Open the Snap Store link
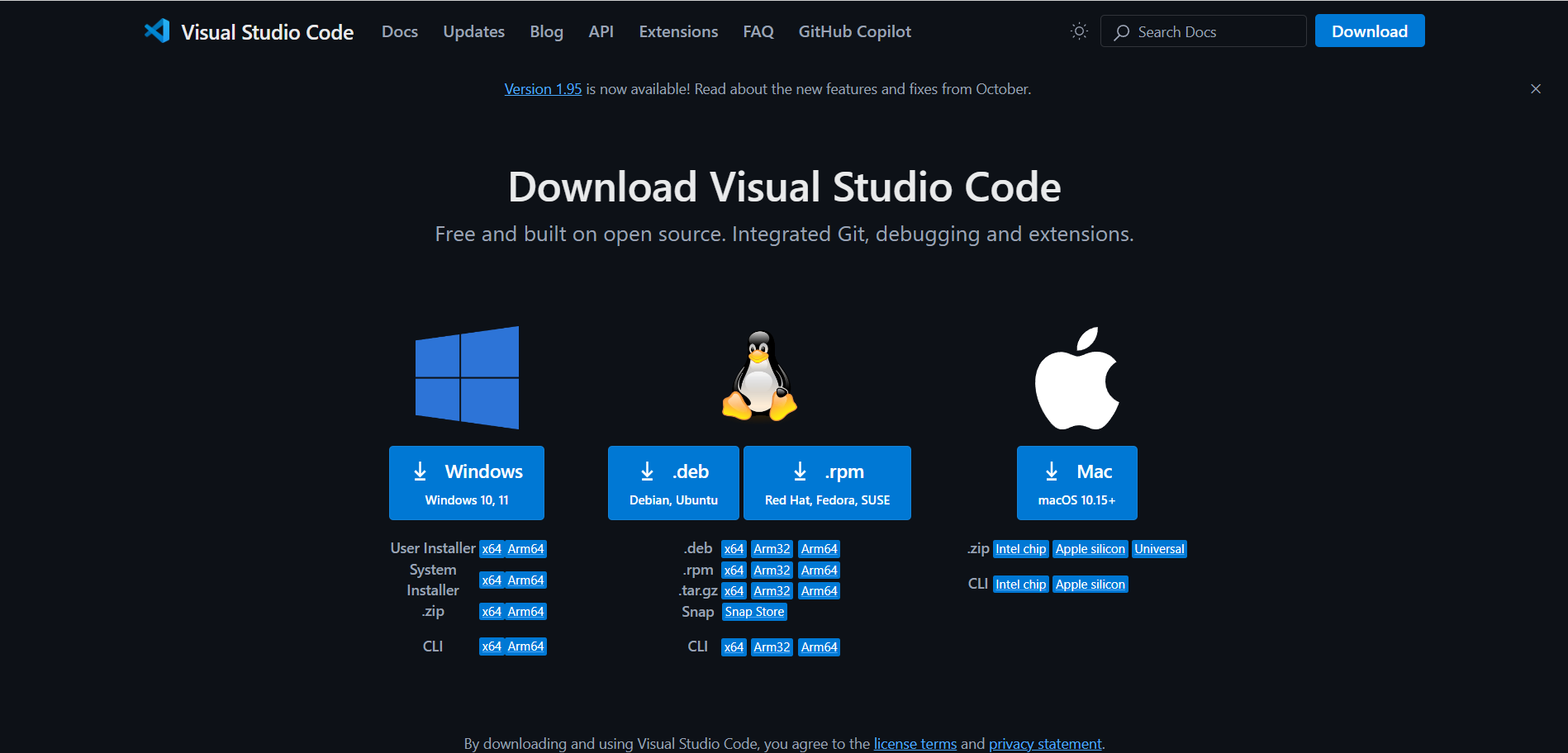1568x753 pixels. point(754,612)
